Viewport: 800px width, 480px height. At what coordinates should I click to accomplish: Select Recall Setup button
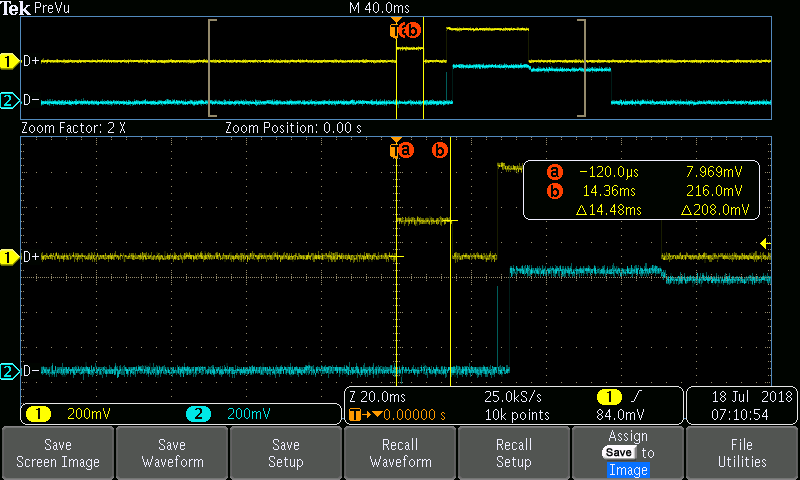coord(514,453)
